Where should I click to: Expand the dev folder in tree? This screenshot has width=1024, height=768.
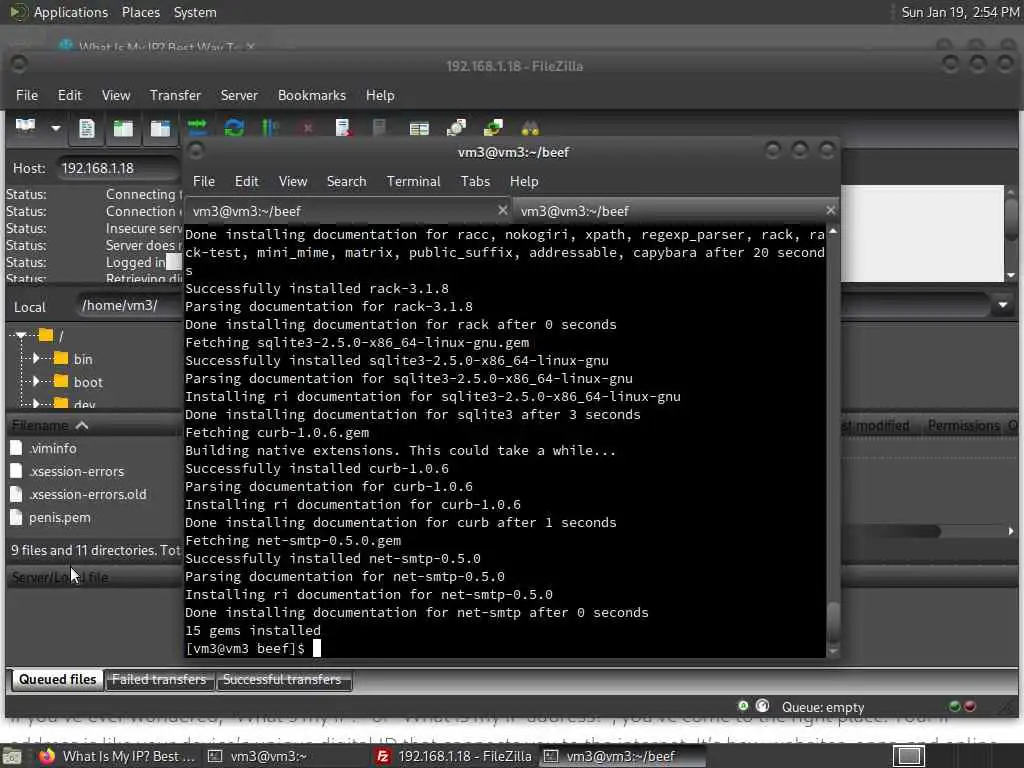tap(36, 404)
